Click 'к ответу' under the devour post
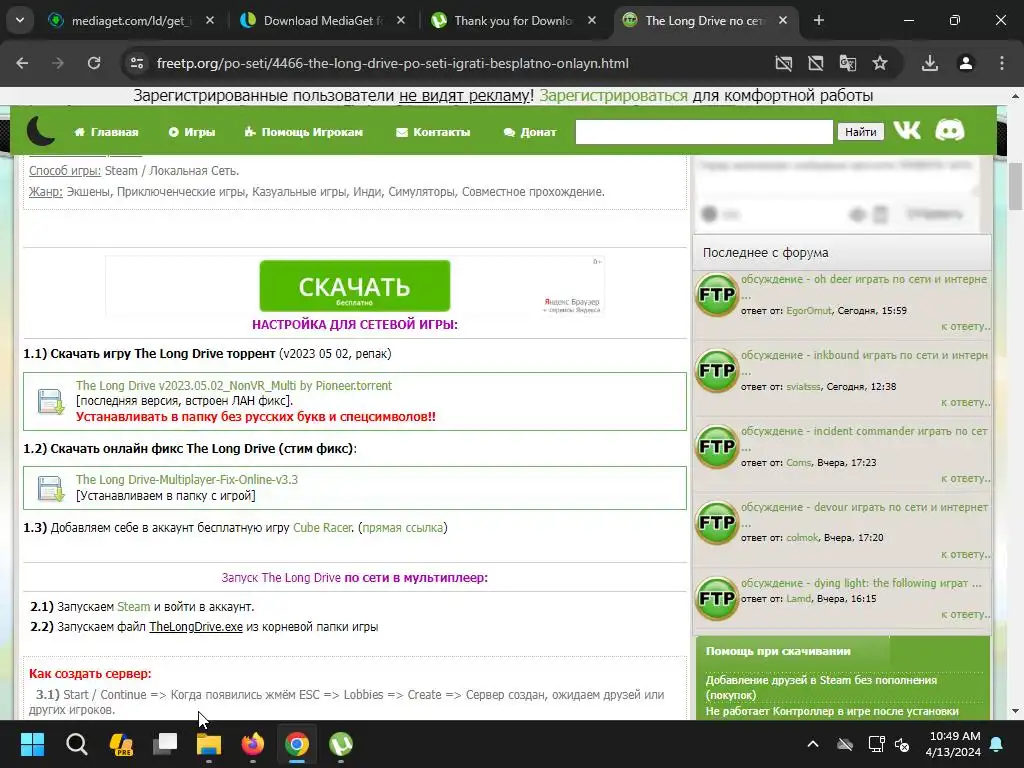This screenshot has width=1024, height=768. [x=965, y=554]
